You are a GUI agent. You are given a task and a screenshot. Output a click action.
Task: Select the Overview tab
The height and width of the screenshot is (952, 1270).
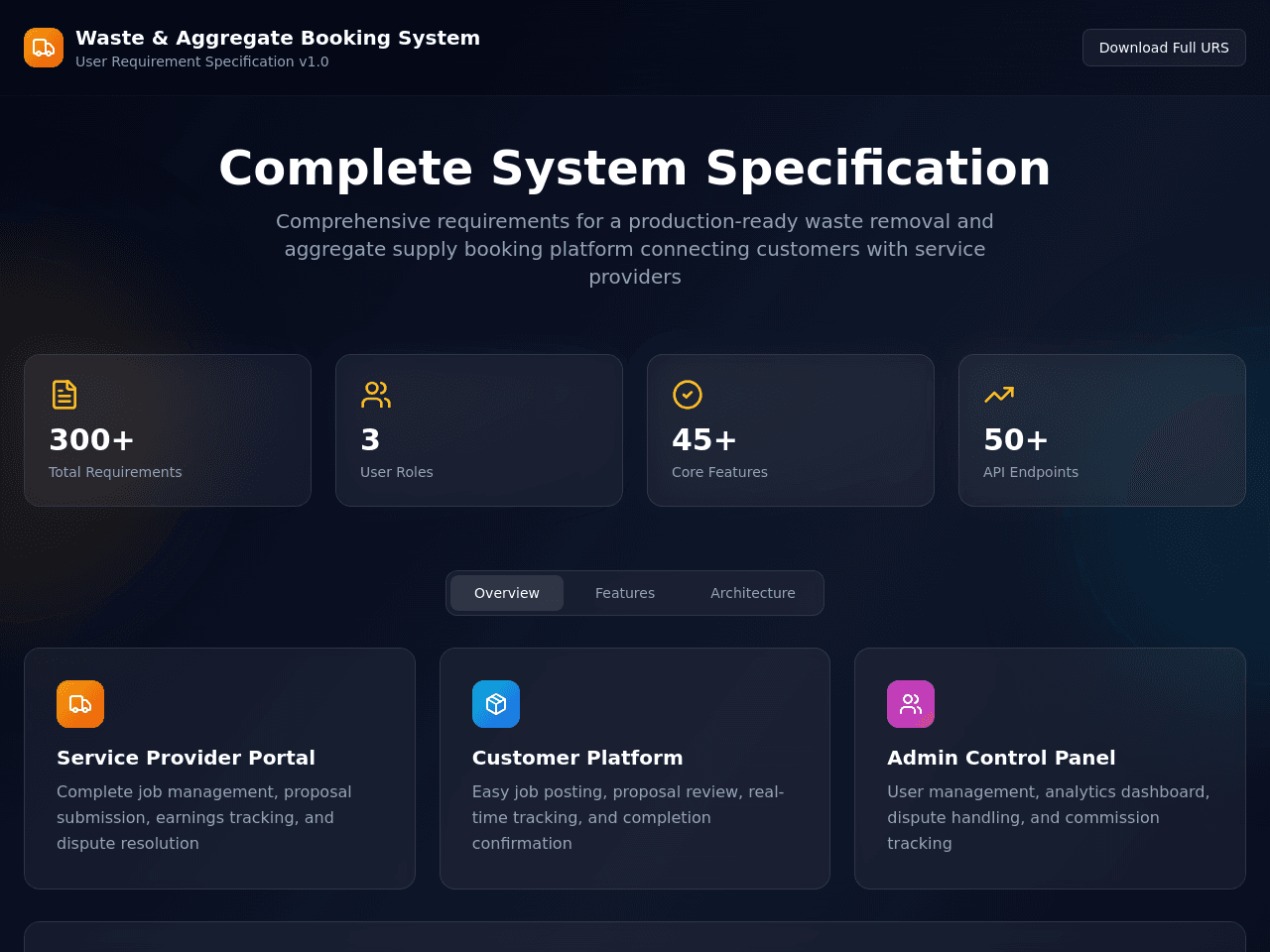(507, 593)
